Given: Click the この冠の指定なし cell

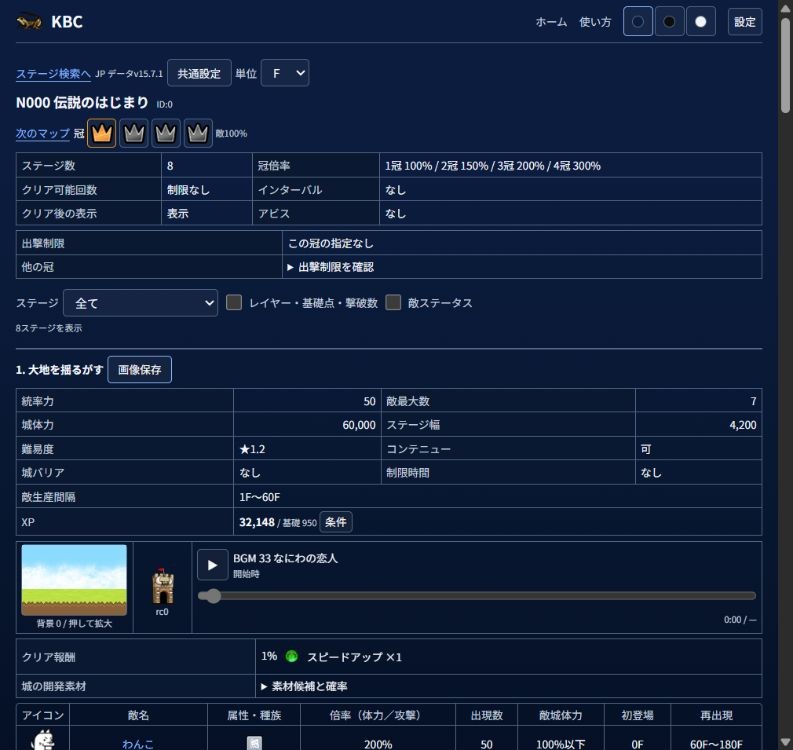Looking at the screenshot, I should [x=522, y=243].
